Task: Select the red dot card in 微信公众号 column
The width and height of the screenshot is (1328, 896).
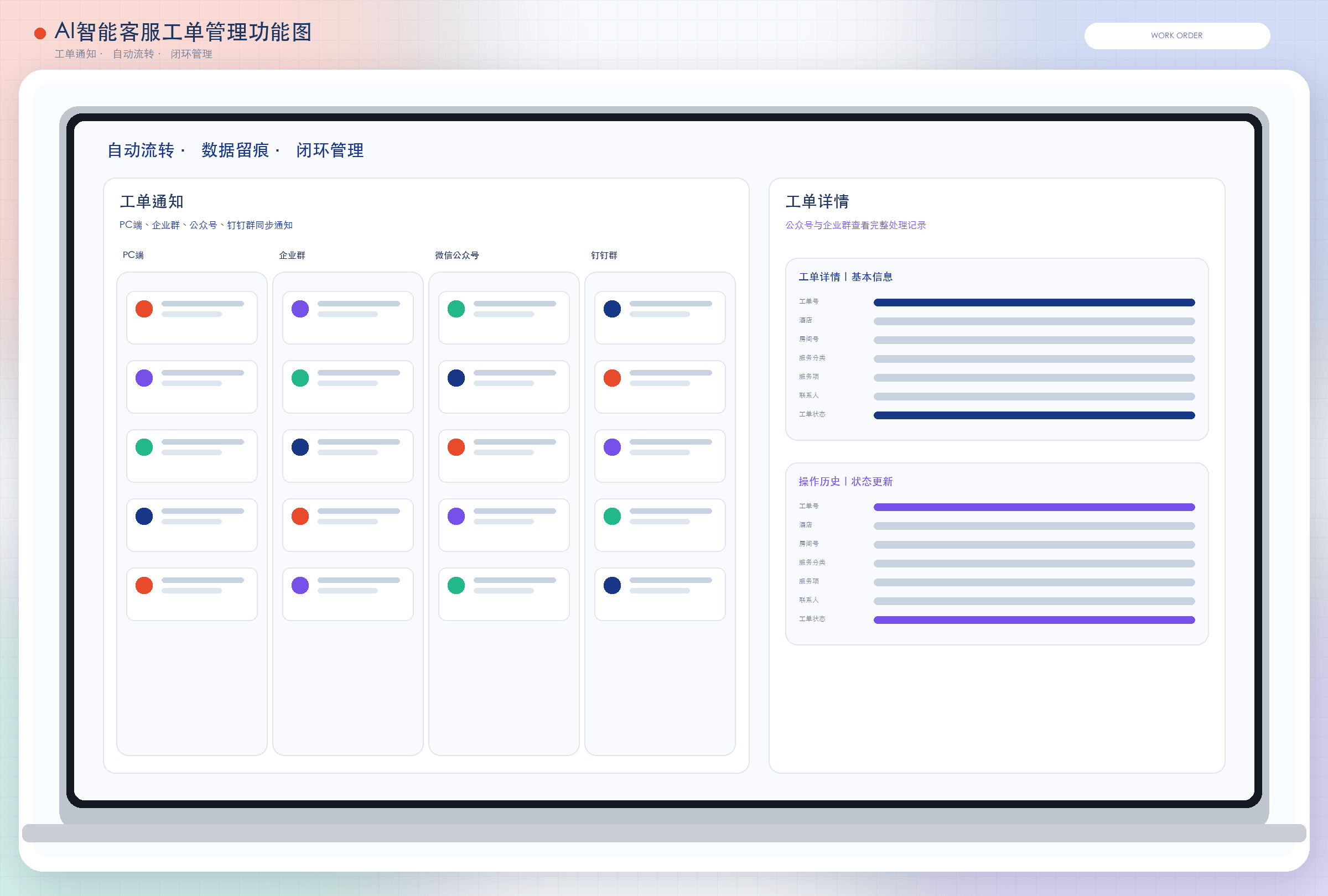Action: (x=504, y=456)
